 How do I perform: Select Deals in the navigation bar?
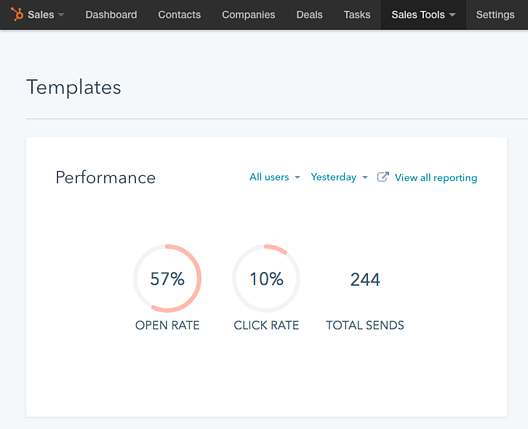click(309, 15)
